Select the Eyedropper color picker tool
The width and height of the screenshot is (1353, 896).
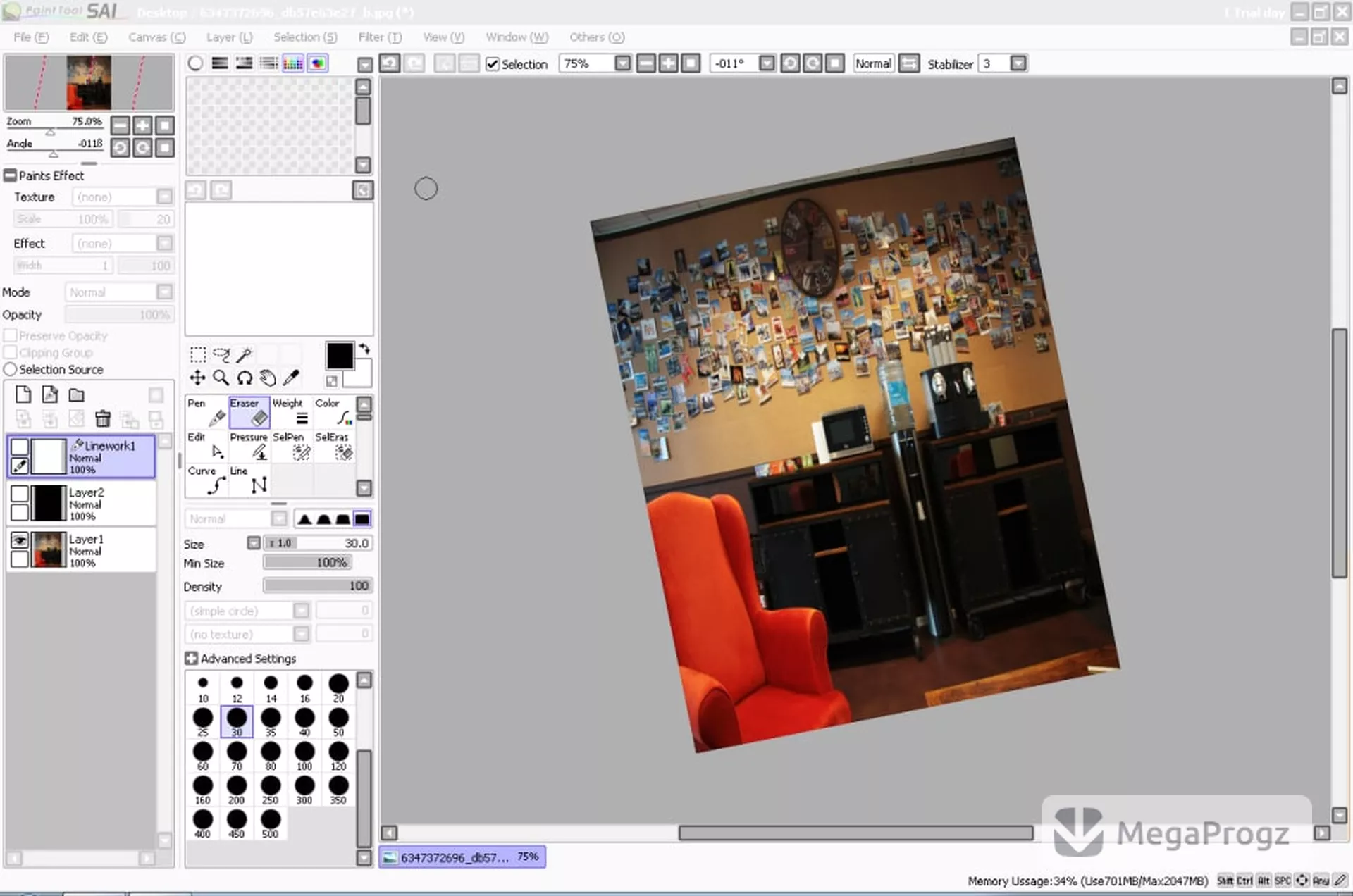pyautogui.click(x=291, y=378)
